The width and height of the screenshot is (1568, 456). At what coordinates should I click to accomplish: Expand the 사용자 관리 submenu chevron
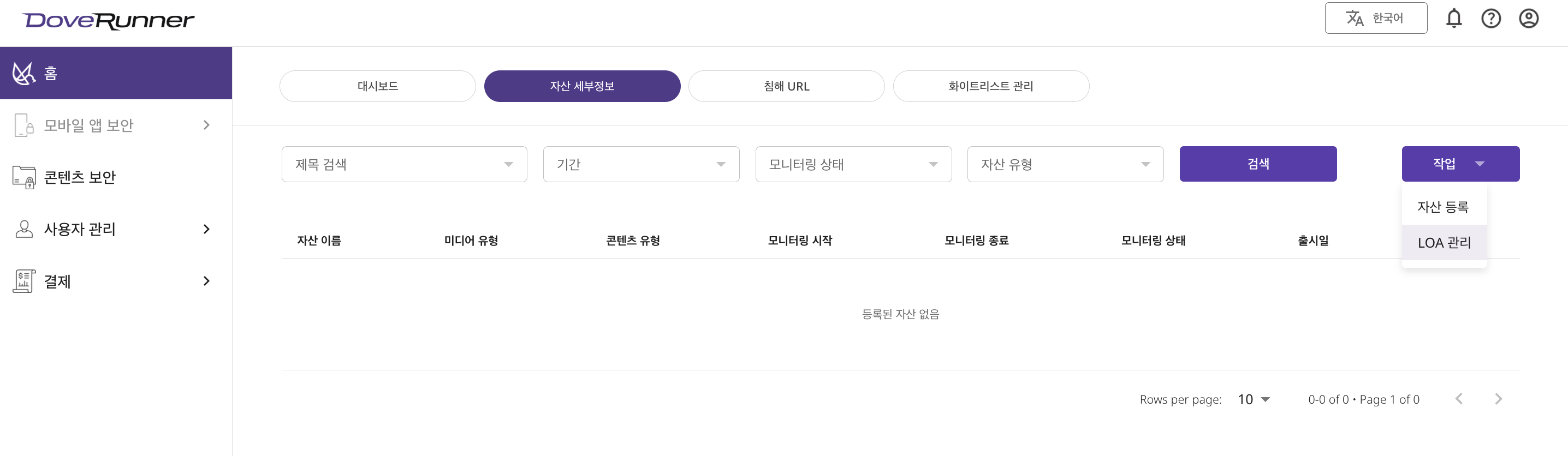(206, 229)
